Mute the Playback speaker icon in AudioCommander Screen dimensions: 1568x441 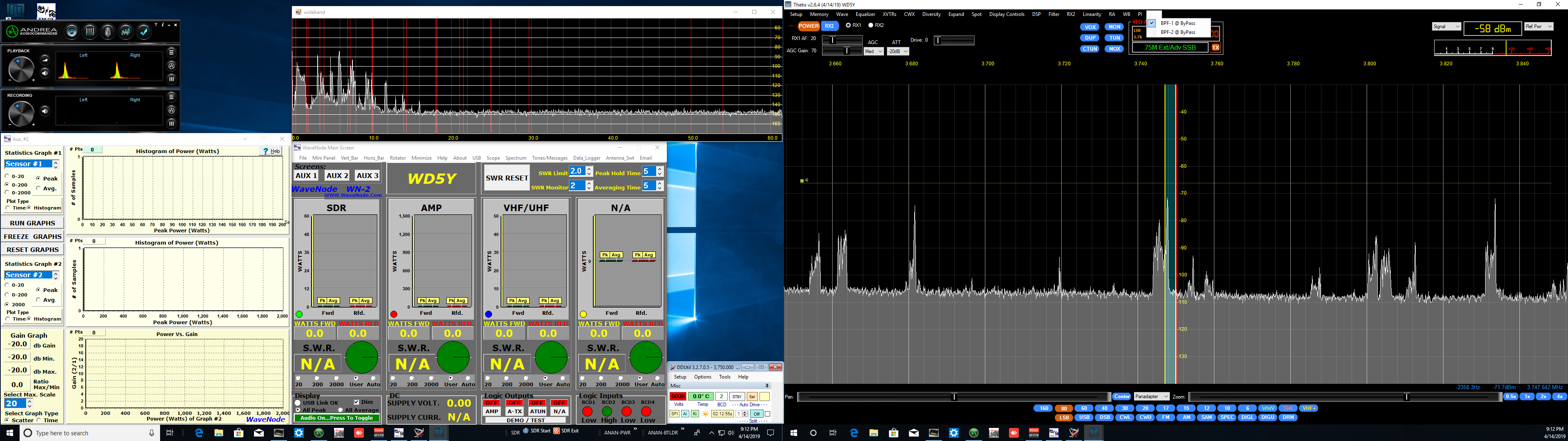pos(45,73)
